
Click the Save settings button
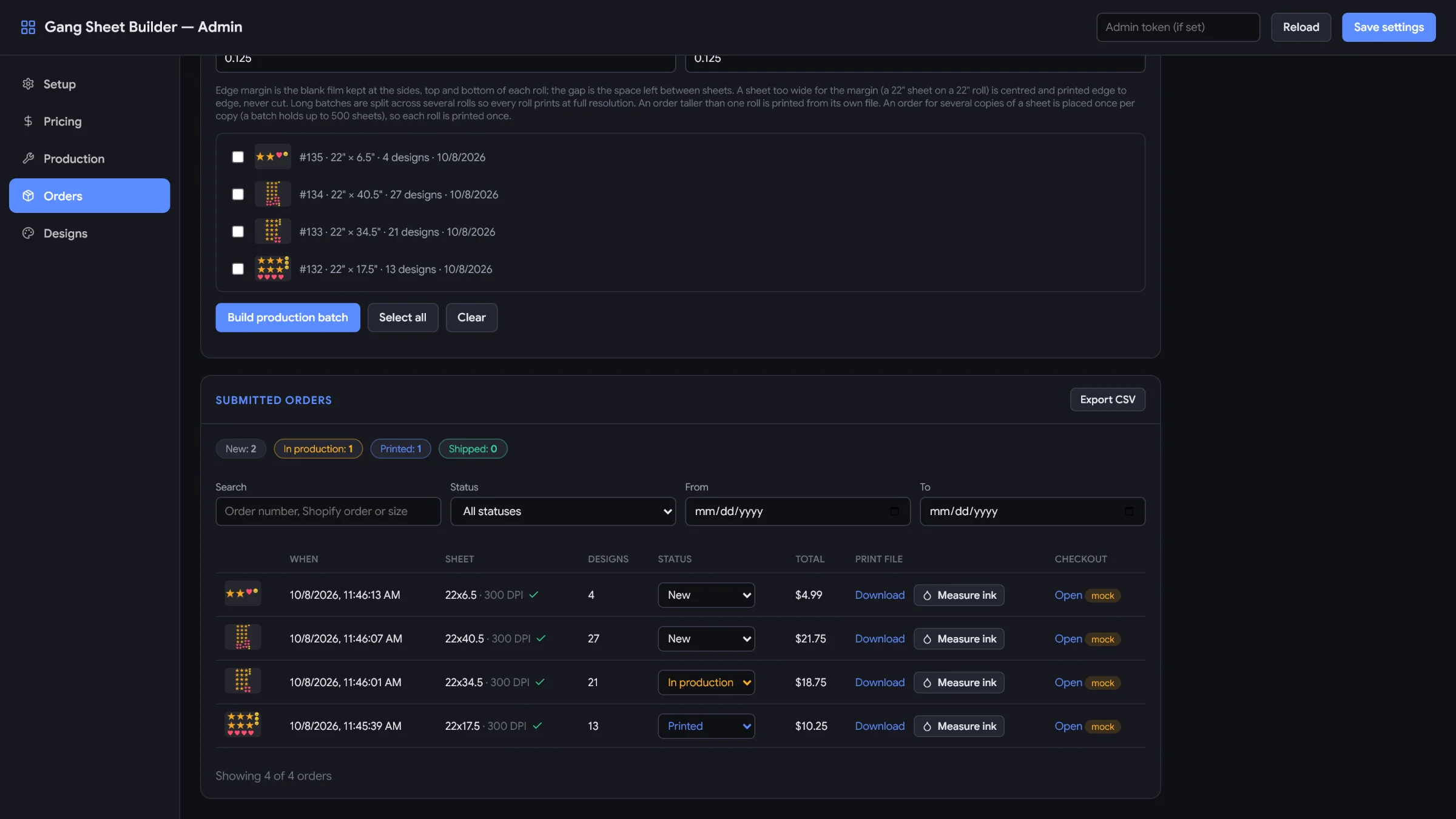pos(1389,27)
